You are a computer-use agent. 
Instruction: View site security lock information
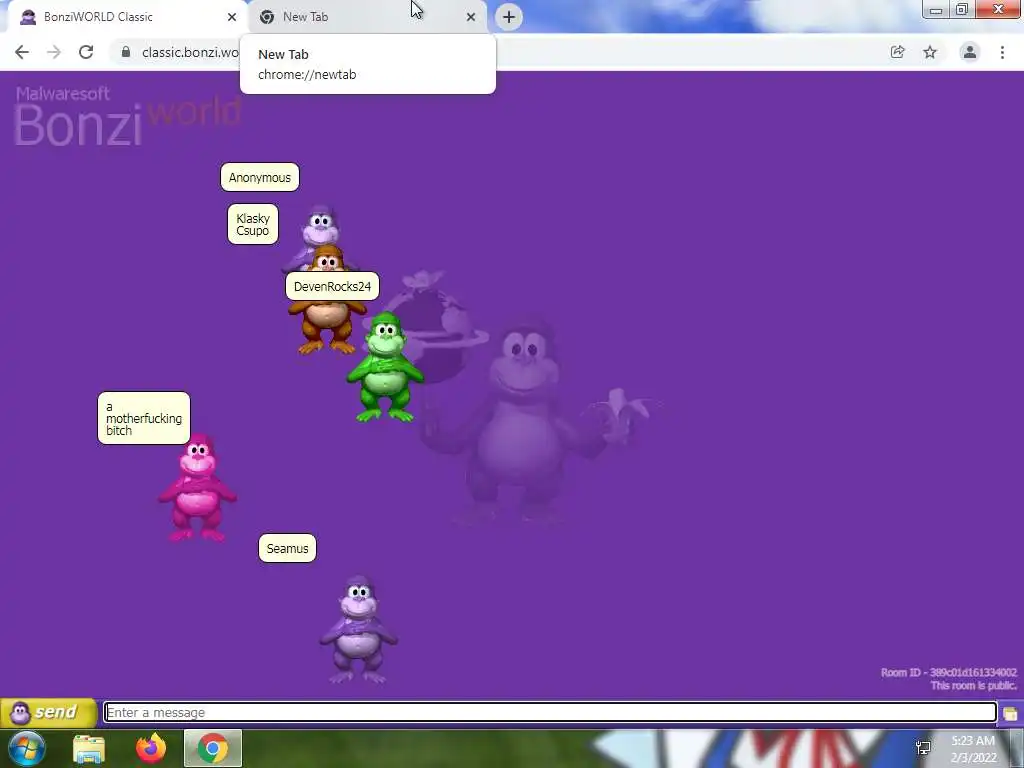[x=126, y=52]
